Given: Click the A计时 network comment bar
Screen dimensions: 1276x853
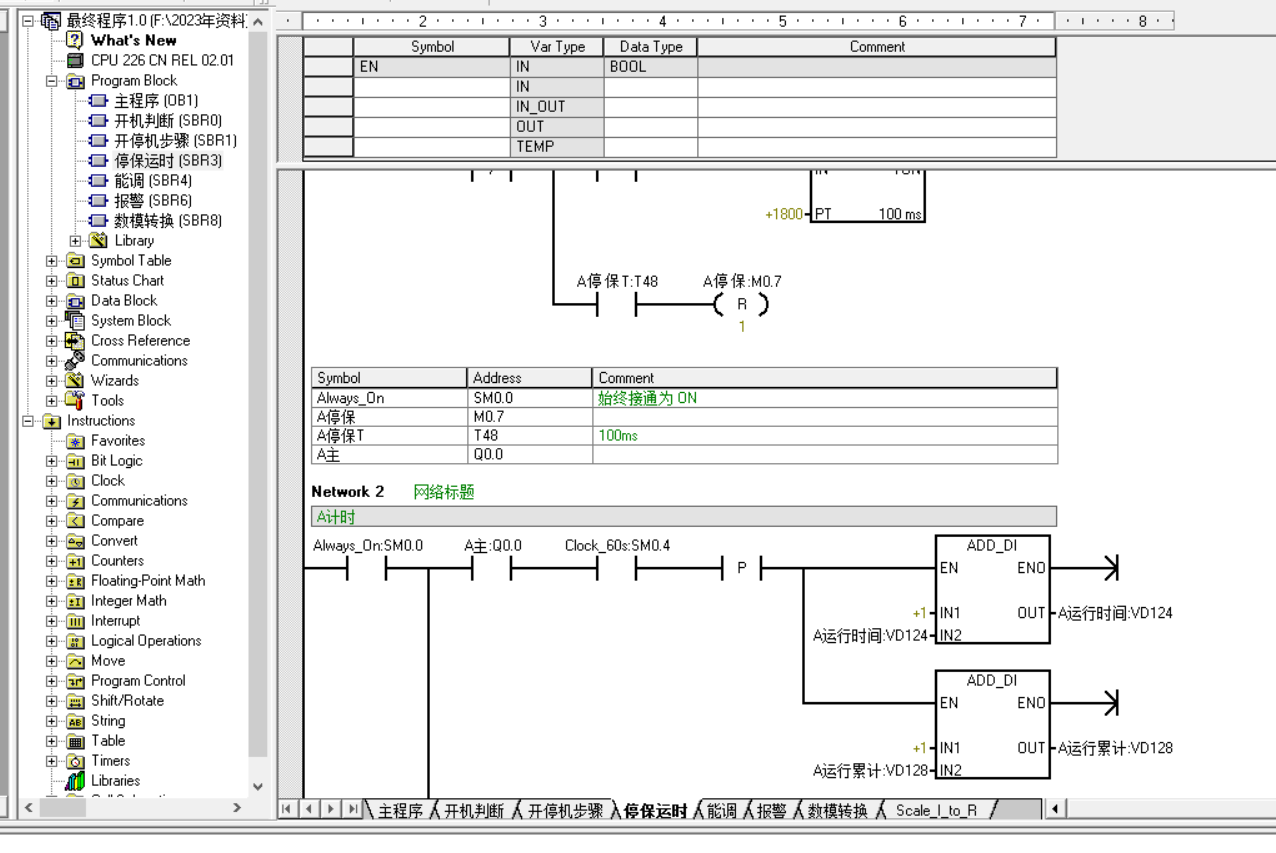Looking at the screenshot, I should (683, 517).
